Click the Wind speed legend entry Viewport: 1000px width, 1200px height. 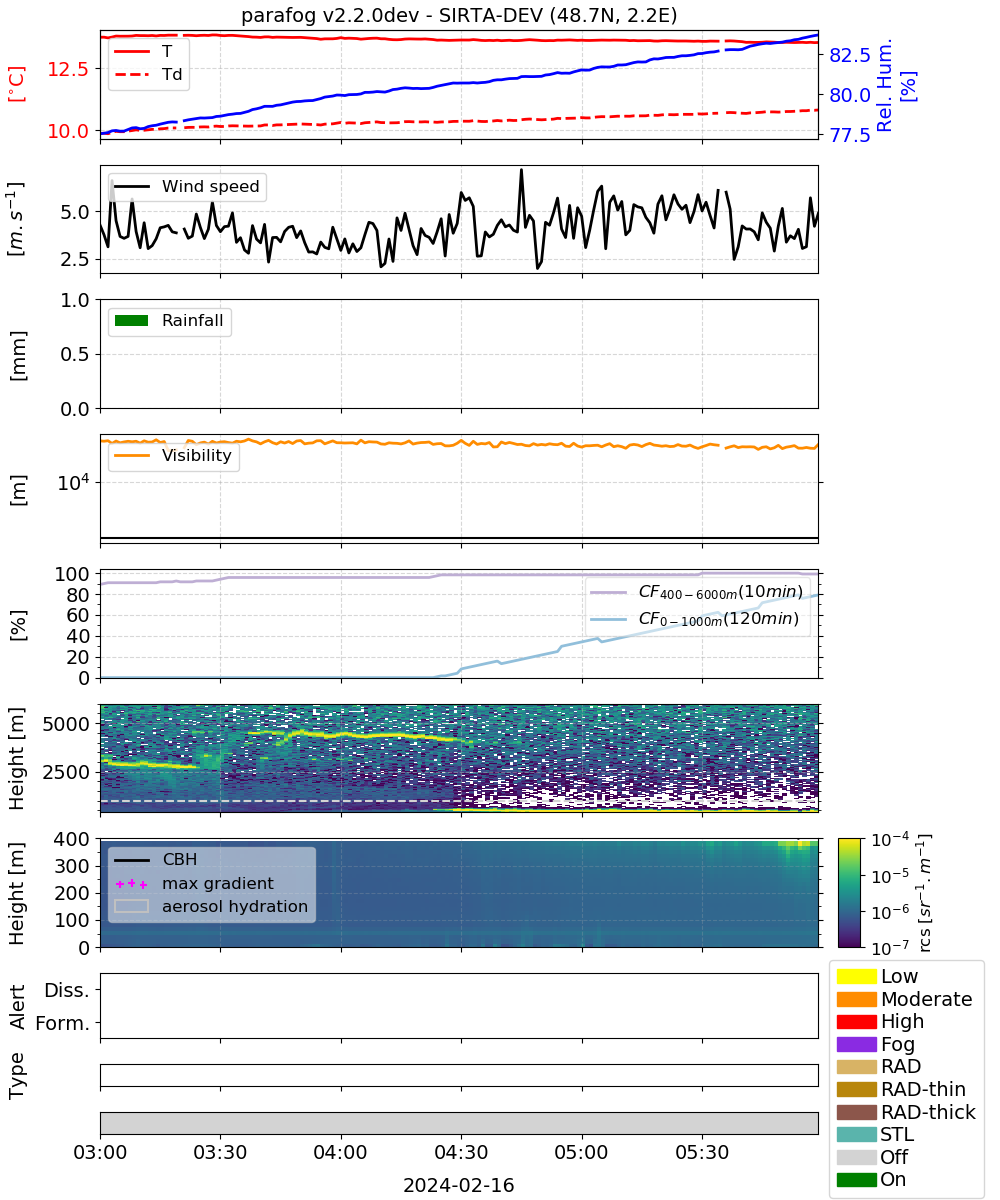pyautogui.click(x=187, y=187)
